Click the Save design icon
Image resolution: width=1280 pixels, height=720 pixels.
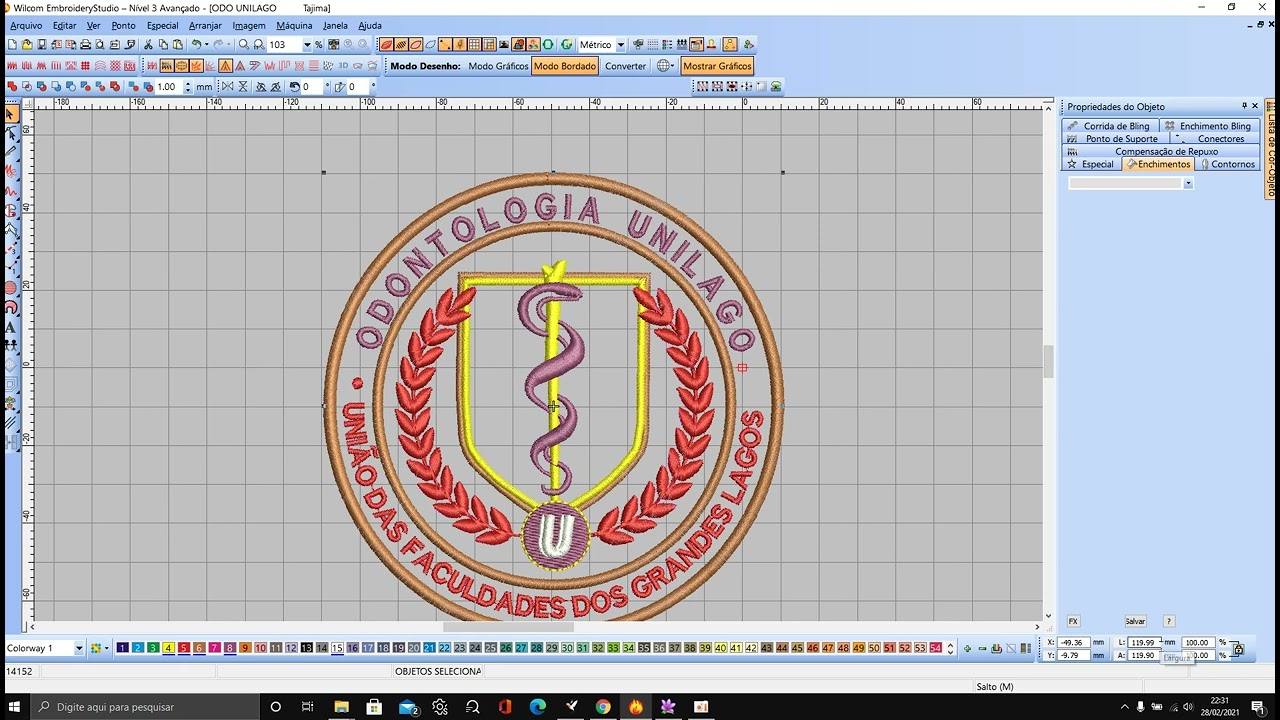(42, 45)
